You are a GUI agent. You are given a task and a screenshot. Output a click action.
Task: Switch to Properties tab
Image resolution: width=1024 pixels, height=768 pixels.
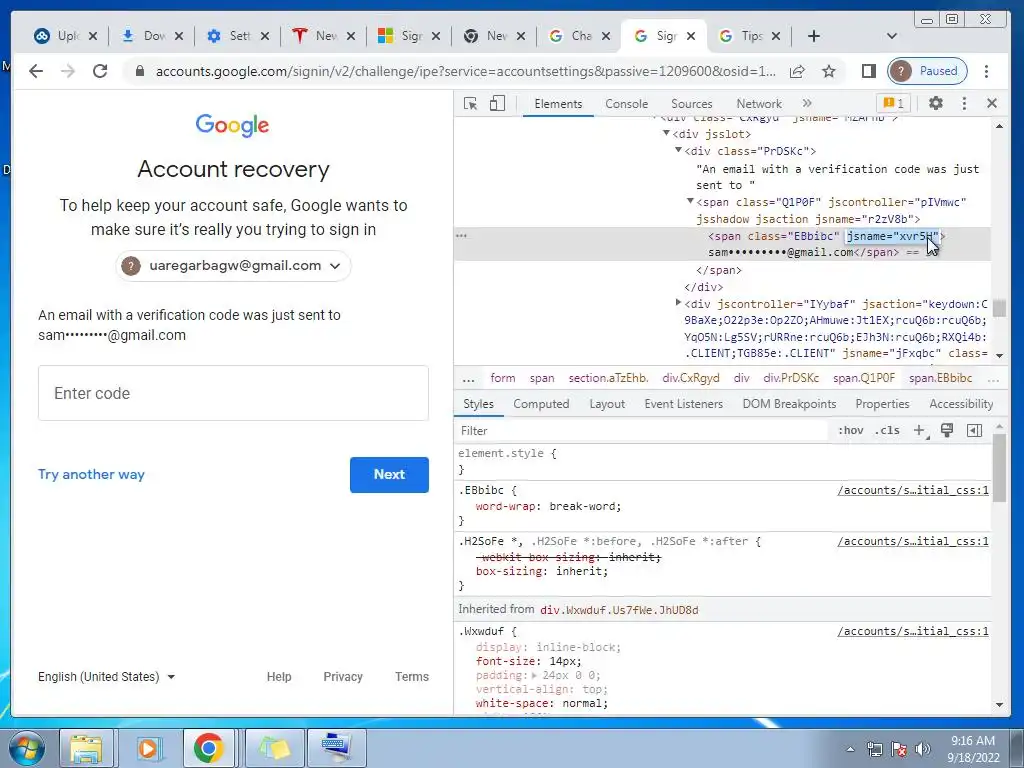coord(882,404)
